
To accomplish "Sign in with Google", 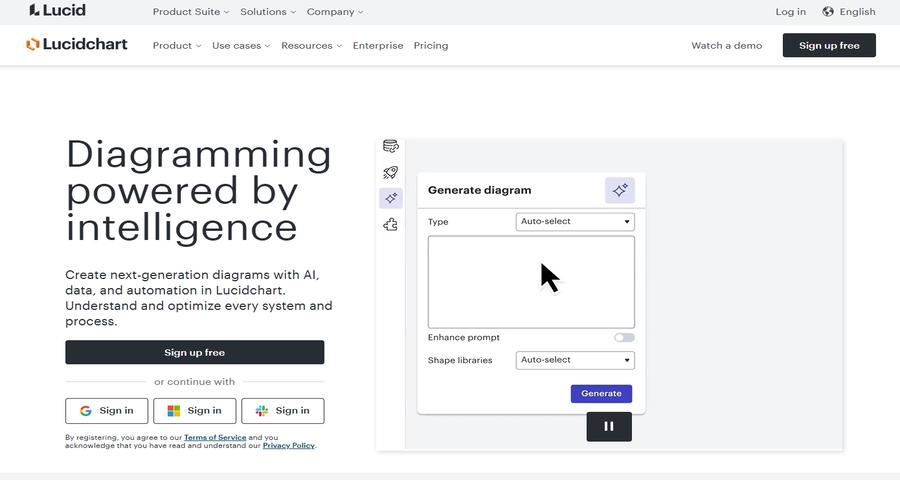I will [x=106, y=411].
